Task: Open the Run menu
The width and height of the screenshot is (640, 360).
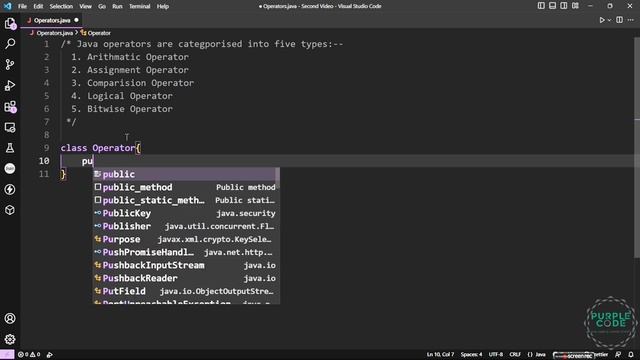Action: [117, 6]
